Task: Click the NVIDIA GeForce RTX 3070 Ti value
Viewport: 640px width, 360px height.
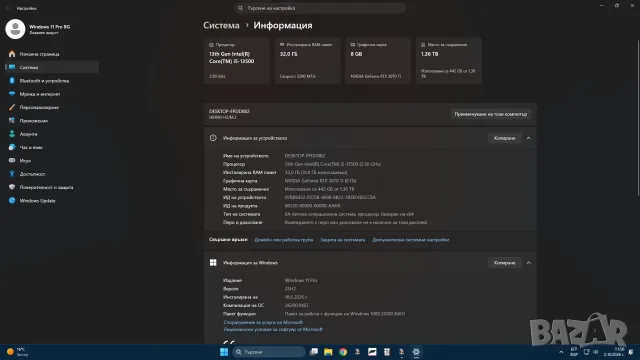Action: [320, 181]
